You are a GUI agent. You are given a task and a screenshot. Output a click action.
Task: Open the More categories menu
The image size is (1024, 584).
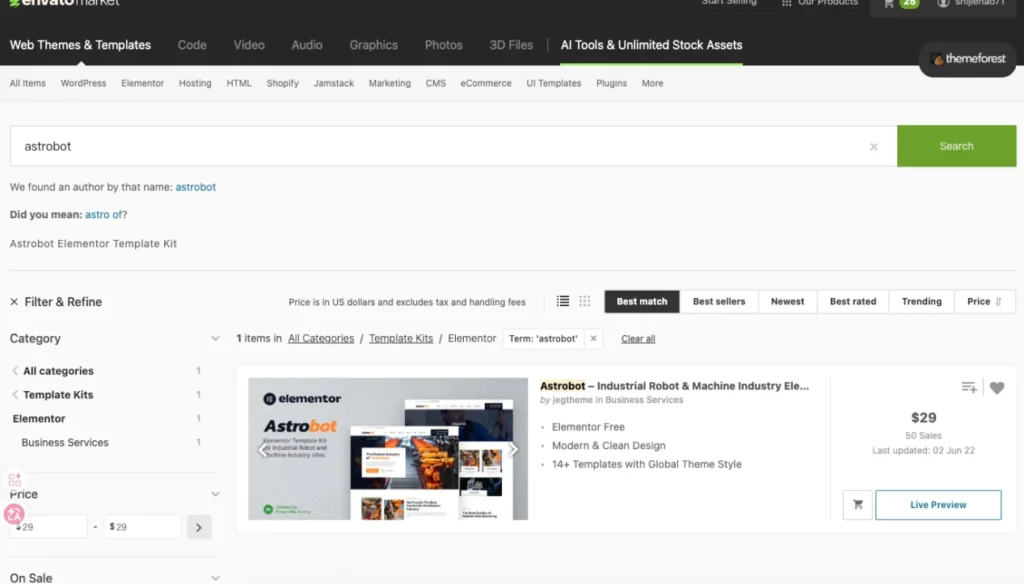coord(652,83)
